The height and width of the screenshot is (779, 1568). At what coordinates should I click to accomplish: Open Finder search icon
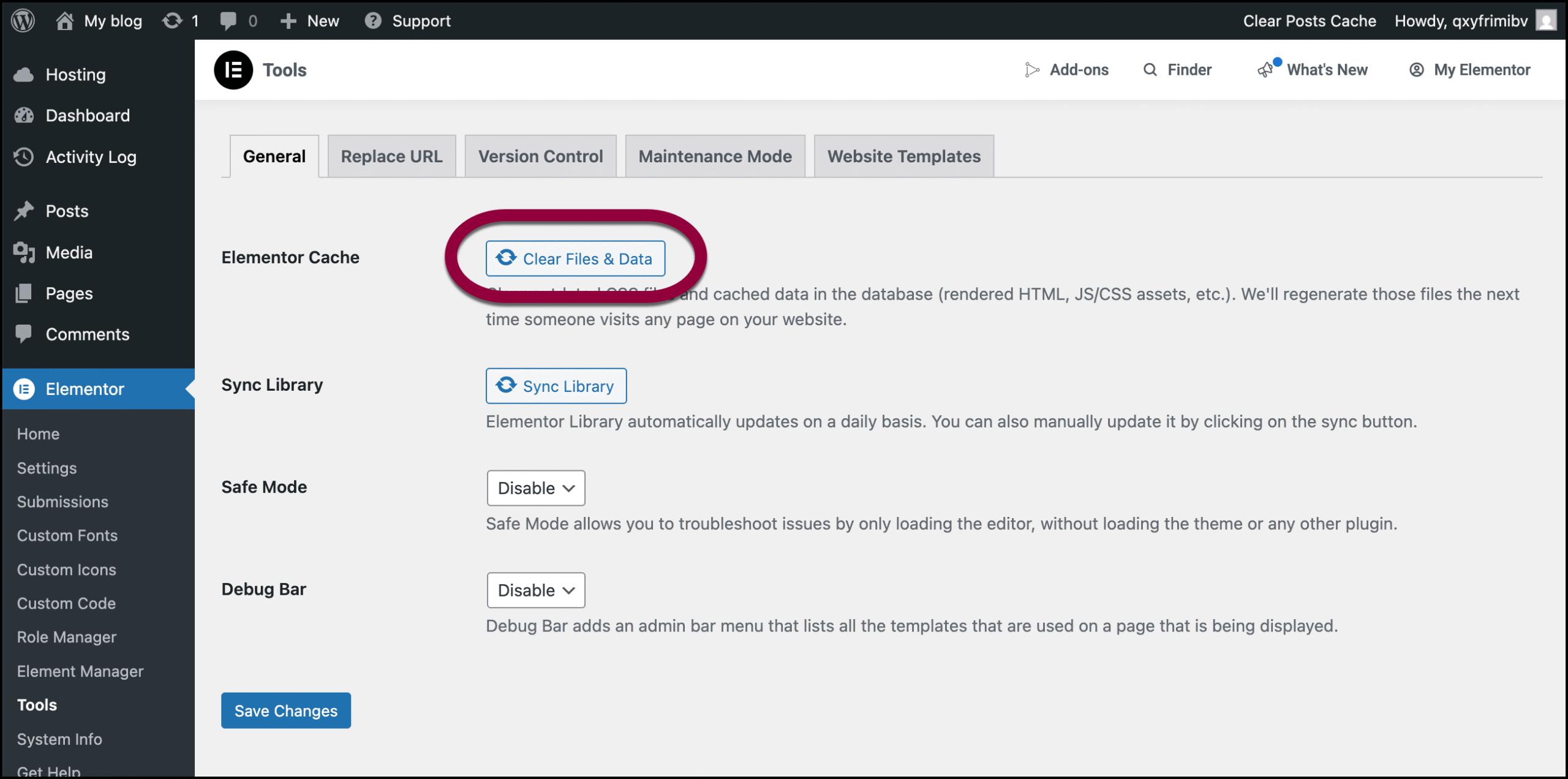tap(1150, 70)
